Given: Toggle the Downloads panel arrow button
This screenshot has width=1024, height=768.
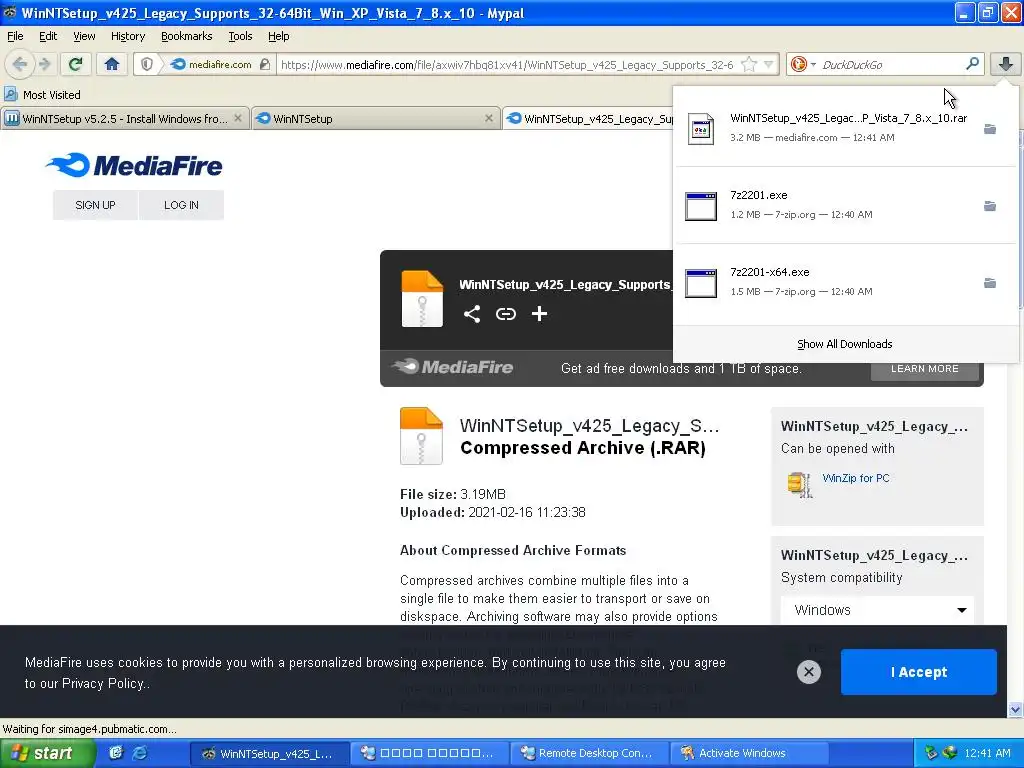Looking at the screenshot, I should [x=1006, y=64].
